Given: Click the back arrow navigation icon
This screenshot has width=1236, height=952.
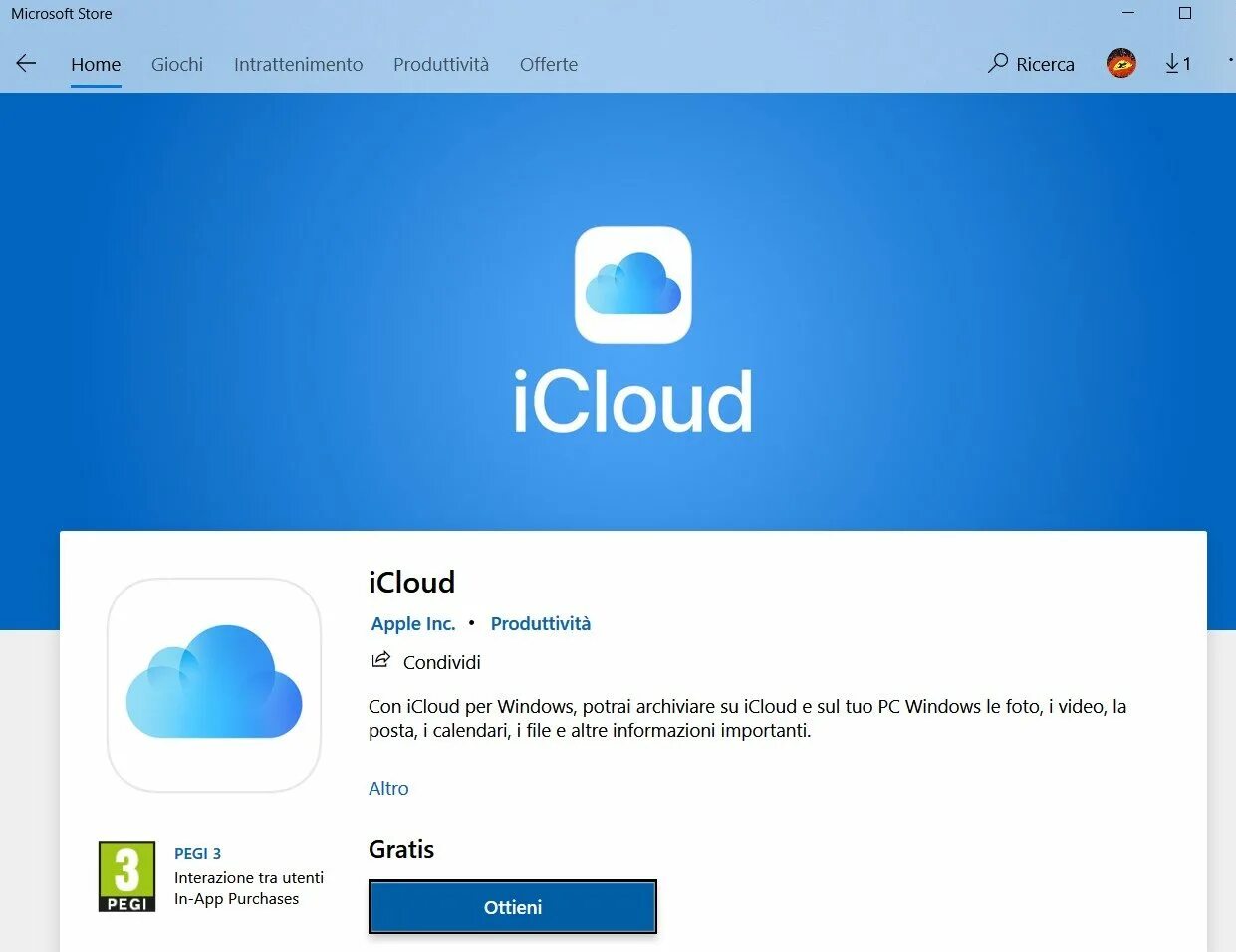Looking at the screenshot, I should coord(25,63).
